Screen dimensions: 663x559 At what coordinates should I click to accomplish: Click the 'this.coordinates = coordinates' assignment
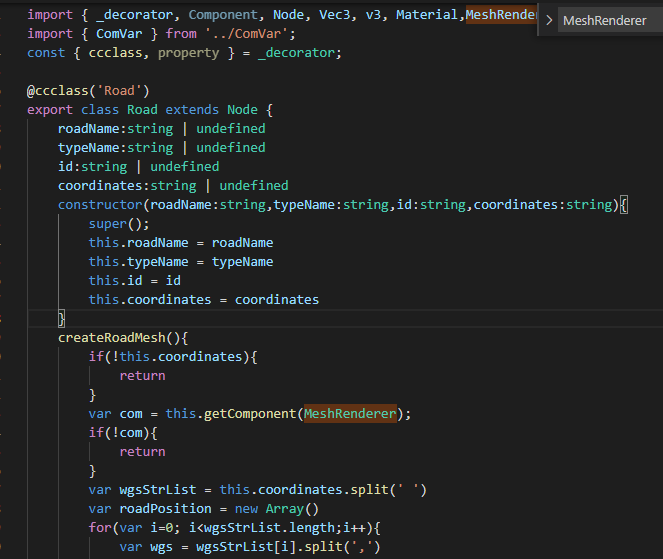(204, 300)
